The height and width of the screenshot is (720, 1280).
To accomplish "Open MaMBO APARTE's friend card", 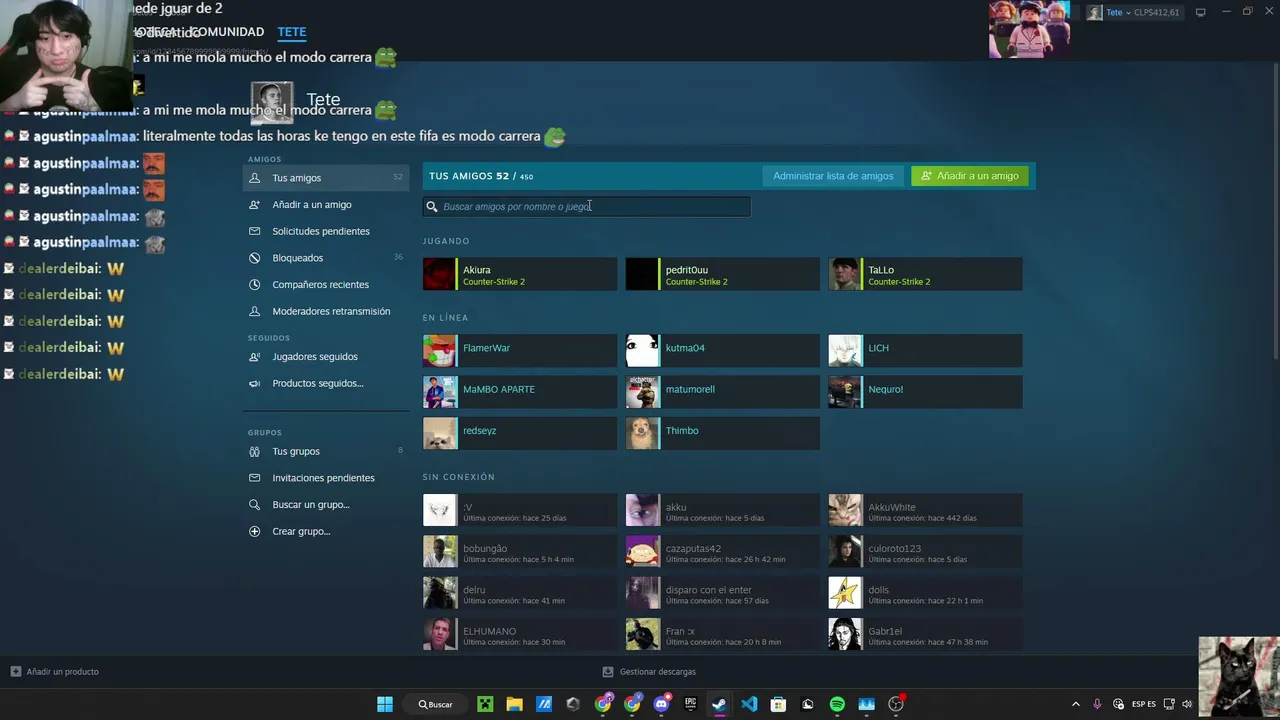I will 520,392.
